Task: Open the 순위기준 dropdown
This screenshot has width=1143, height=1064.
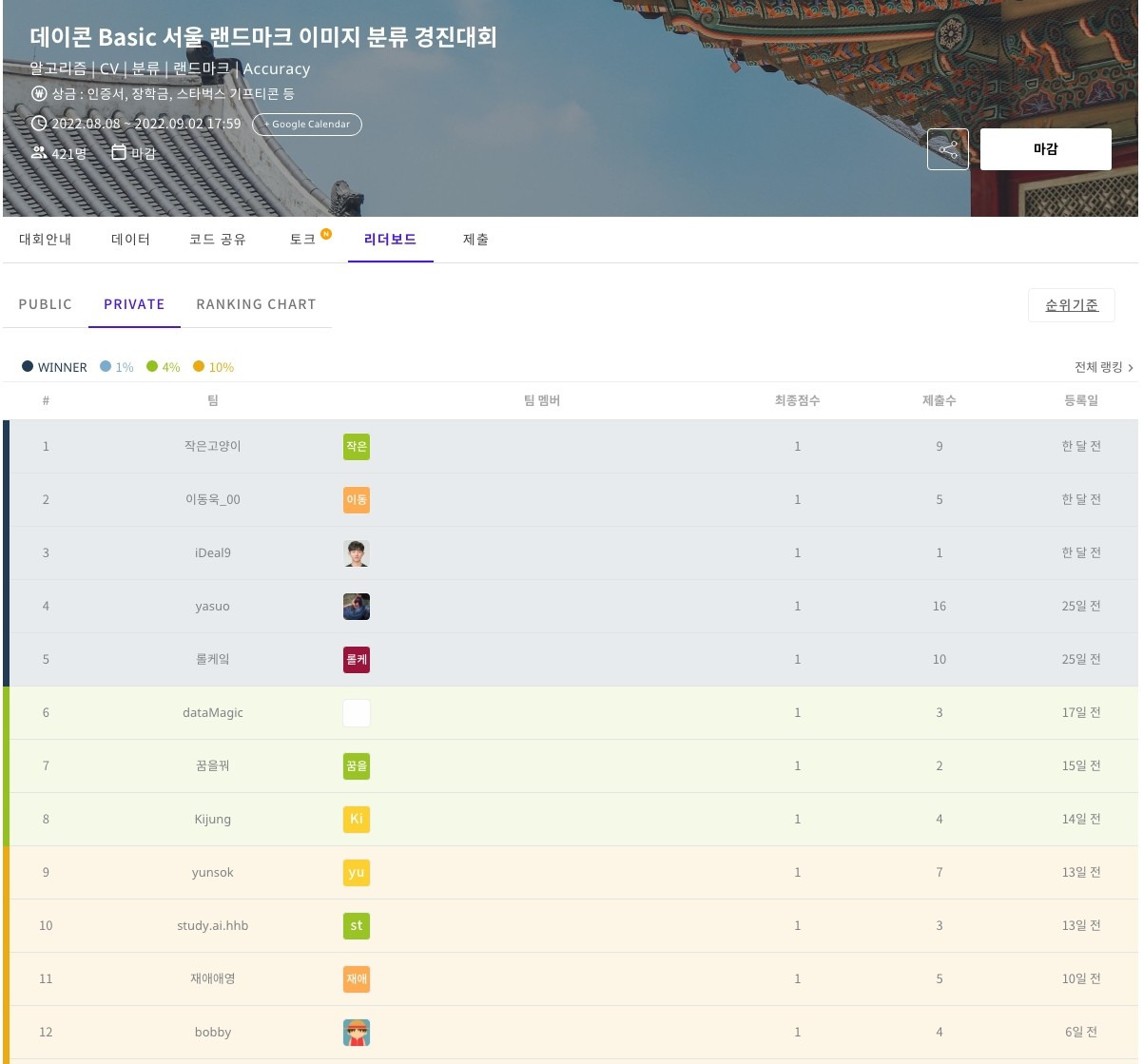Action: [1072, 304]
